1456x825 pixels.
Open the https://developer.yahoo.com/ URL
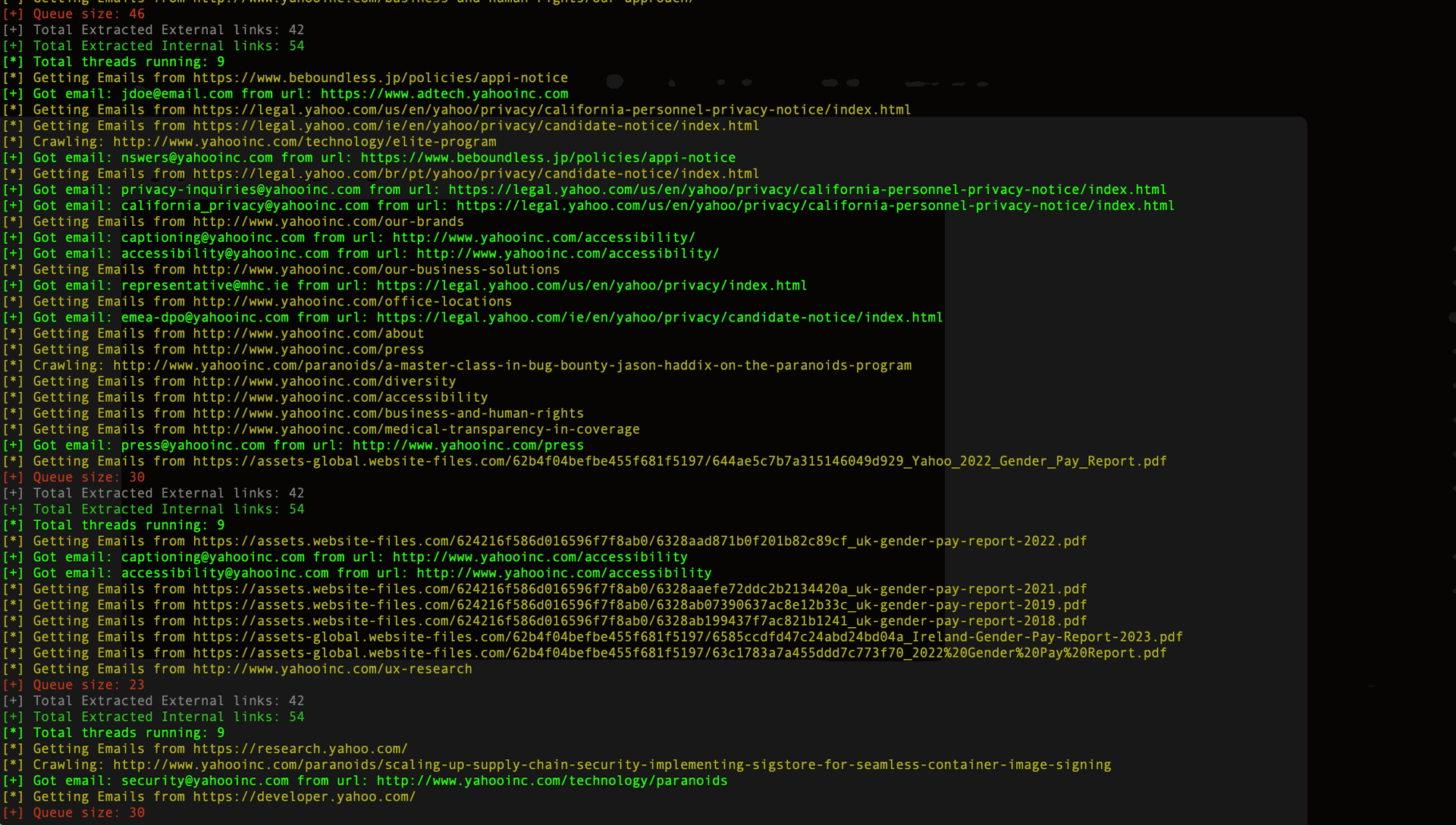[304, 797]
